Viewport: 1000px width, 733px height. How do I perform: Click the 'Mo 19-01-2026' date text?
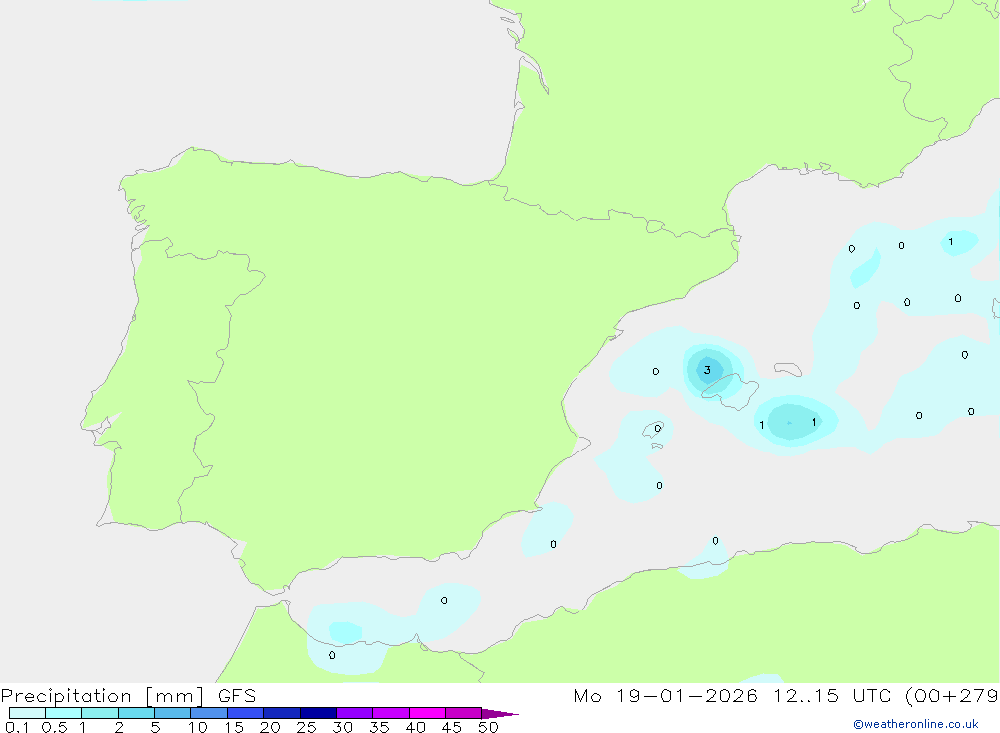(665, 696)
